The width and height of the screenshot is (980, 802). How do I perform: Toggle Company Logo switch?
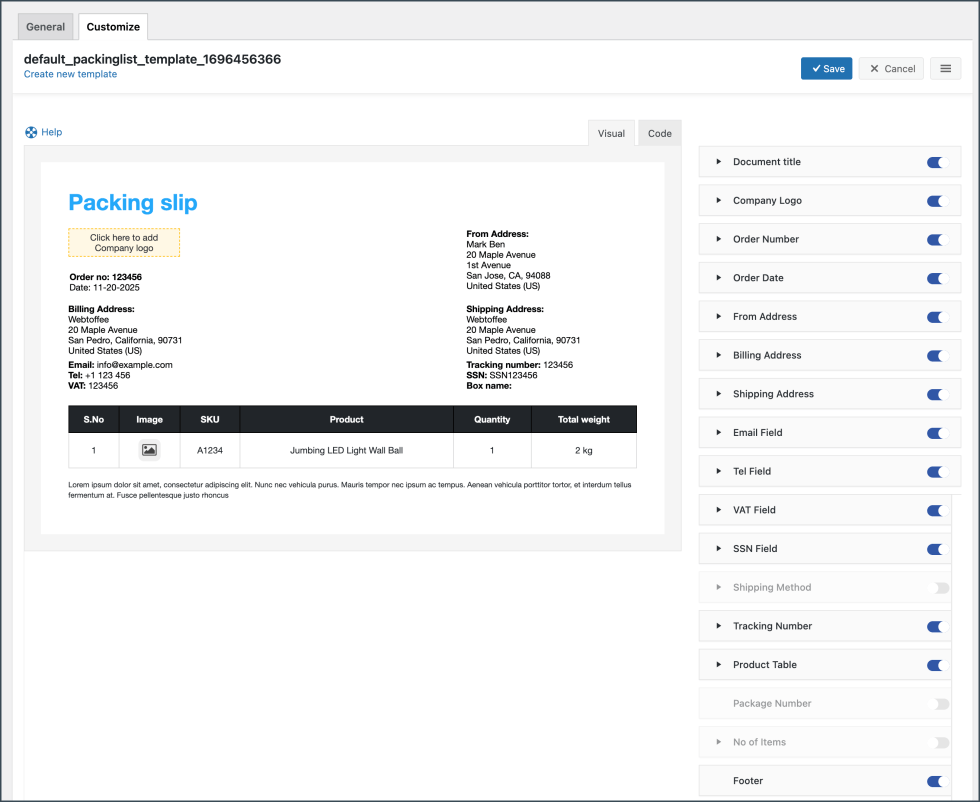tap(938, 201)
